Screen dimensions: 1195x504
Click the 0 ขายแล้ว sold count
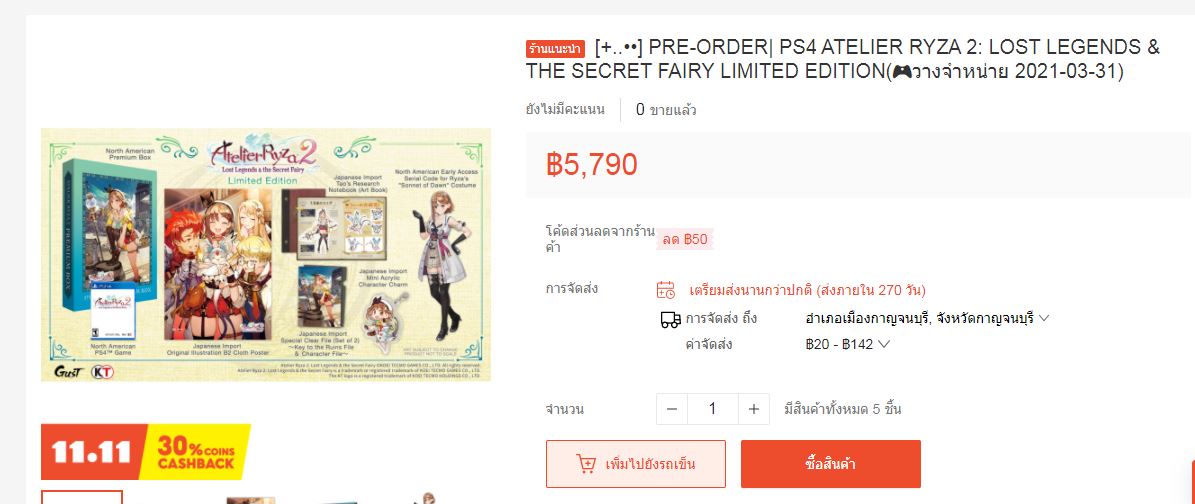pyautogui.click(x=666, y=110)
